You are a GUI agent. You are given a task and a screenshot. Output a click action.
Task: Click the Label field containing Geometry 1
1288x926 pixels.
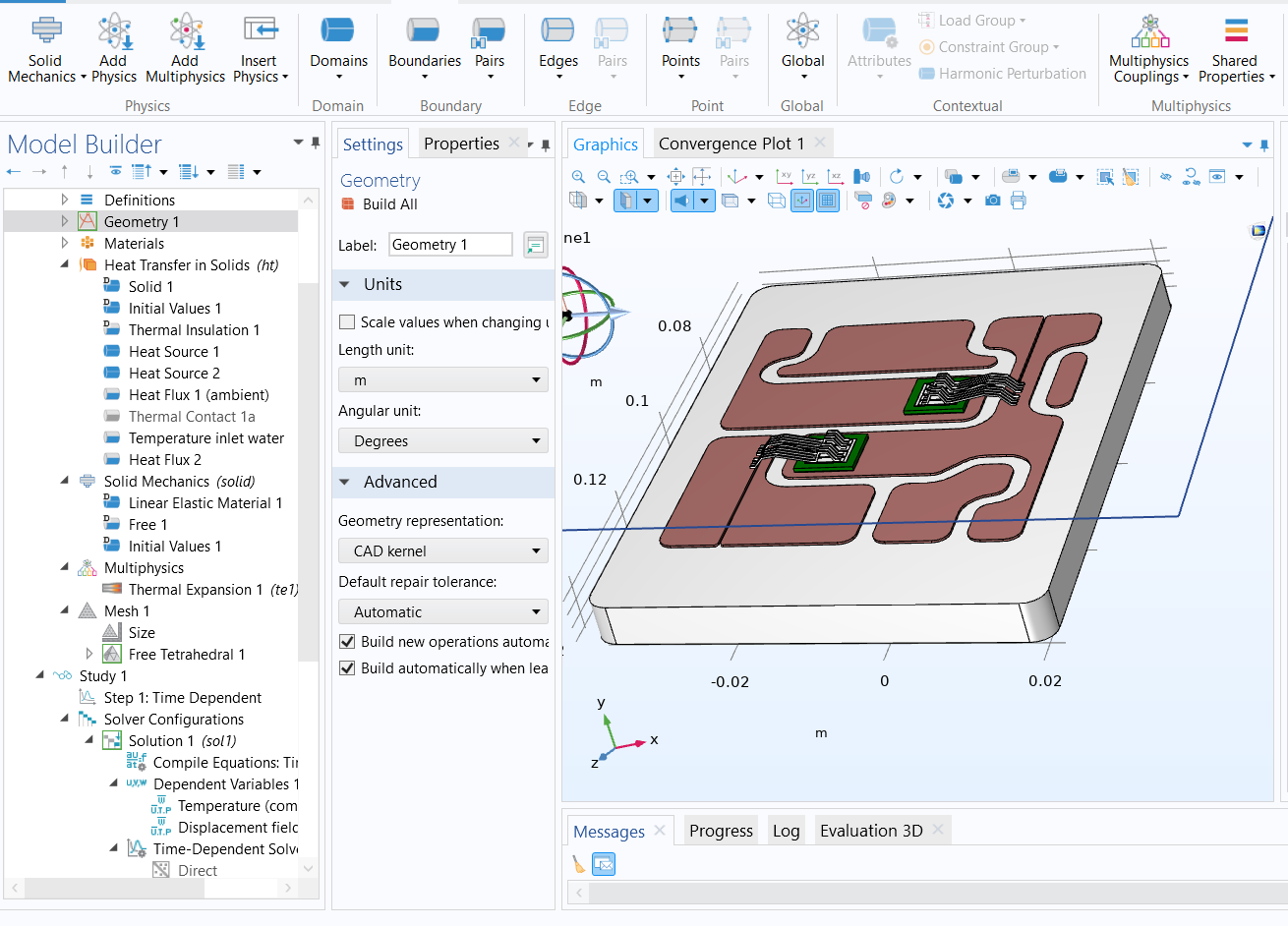[x=450, y=245]
